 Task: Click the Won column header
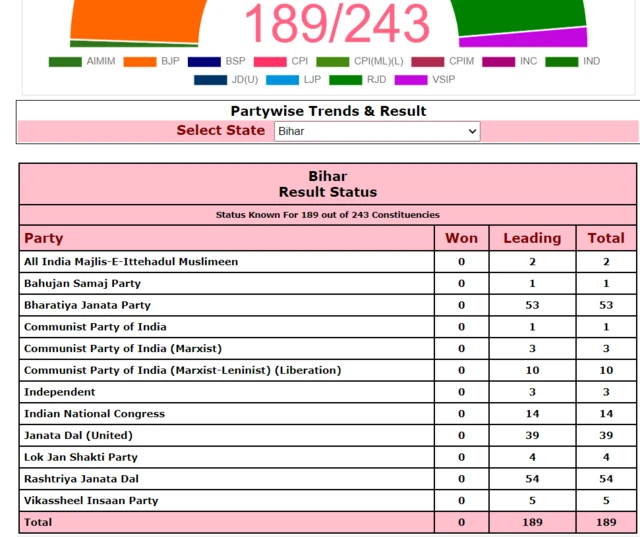coord(461,238)
